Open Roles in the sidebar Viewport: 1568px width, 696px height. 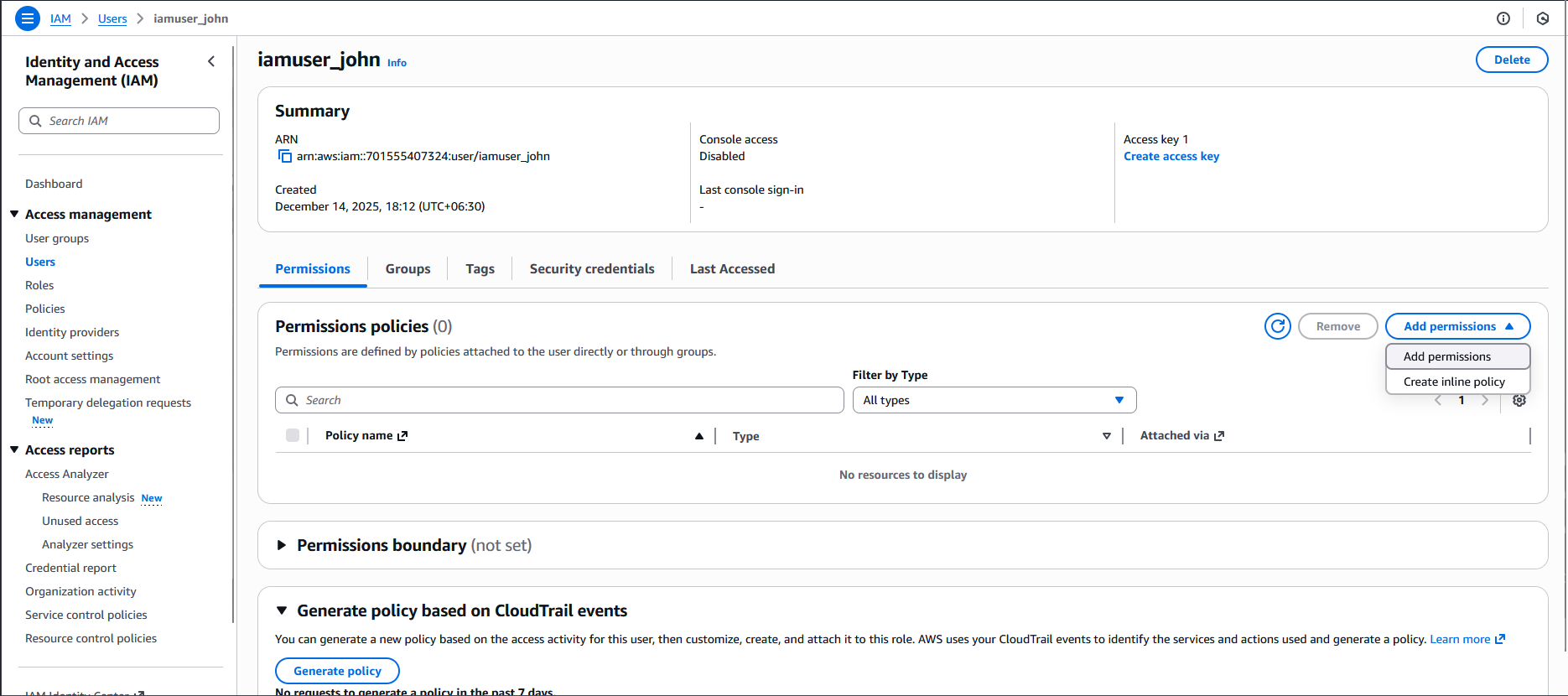click(x=39, y=285)
